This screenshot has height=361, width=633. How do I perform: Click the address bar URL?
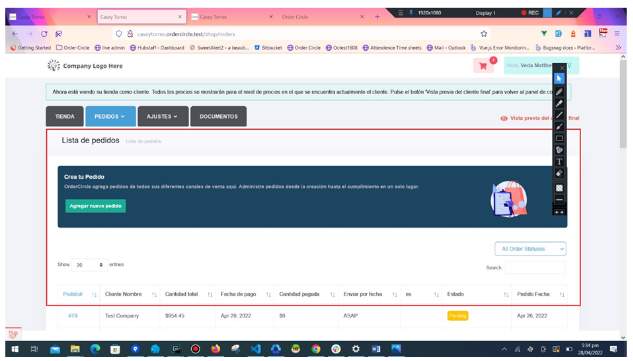pos(186,34)
